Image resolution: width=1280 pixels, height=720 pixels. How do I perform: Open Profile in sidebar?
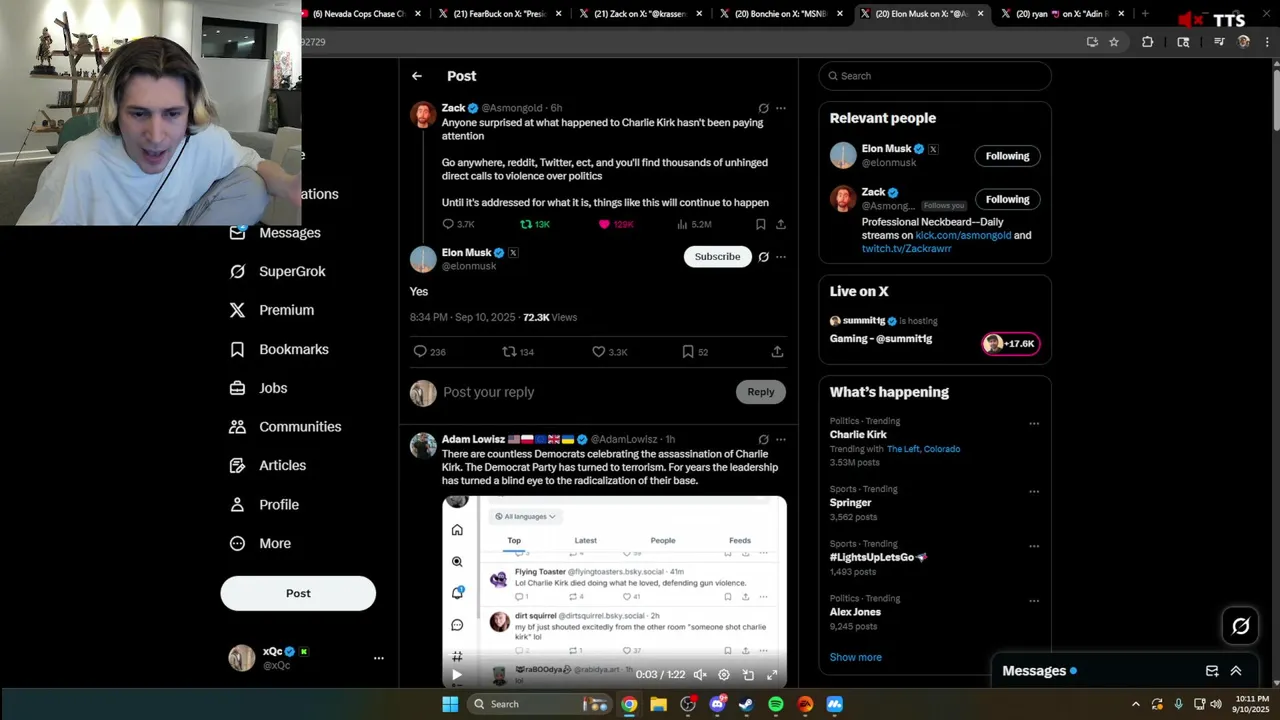pyautogui.click(x=265, y=505)
